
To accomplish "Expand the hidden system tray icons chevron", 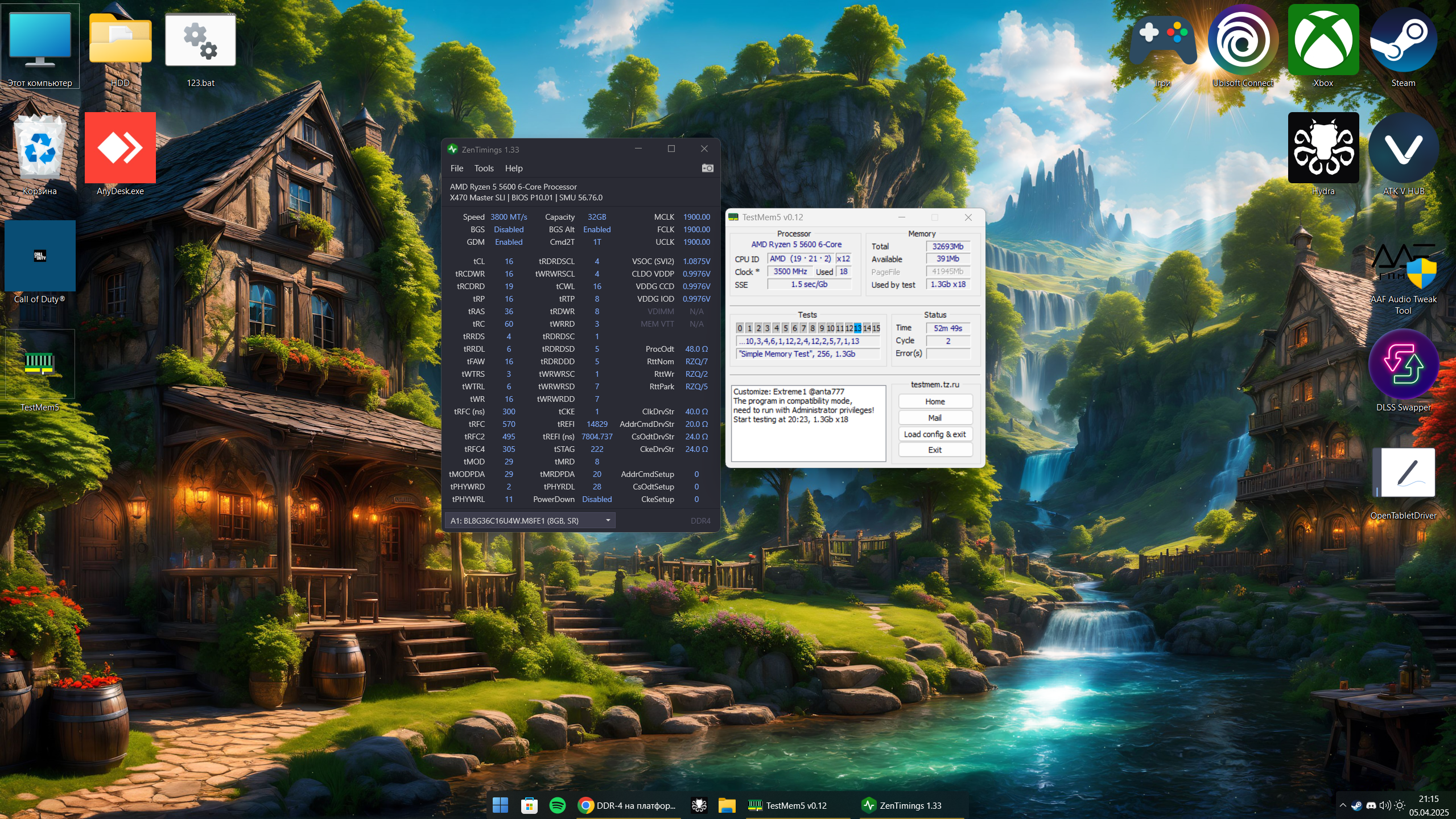I will click(x=1343, y=805).
